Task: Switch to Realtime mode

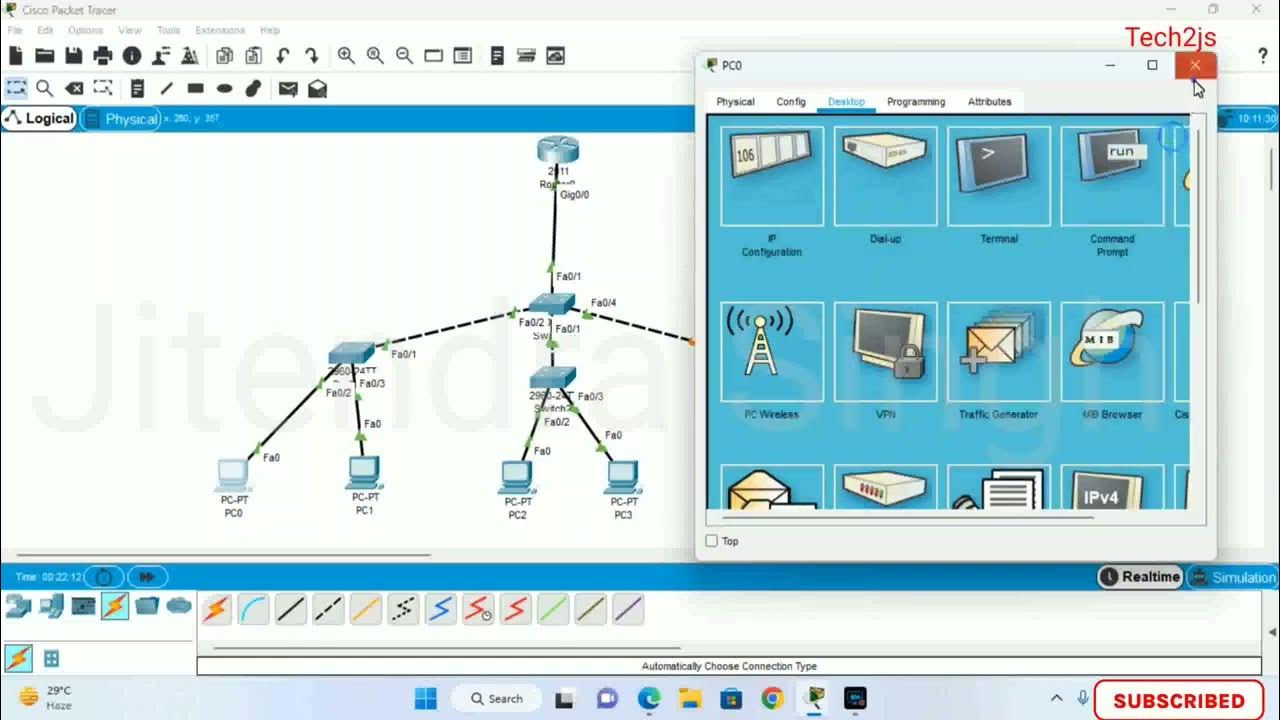Action: tap(1140, 577)
